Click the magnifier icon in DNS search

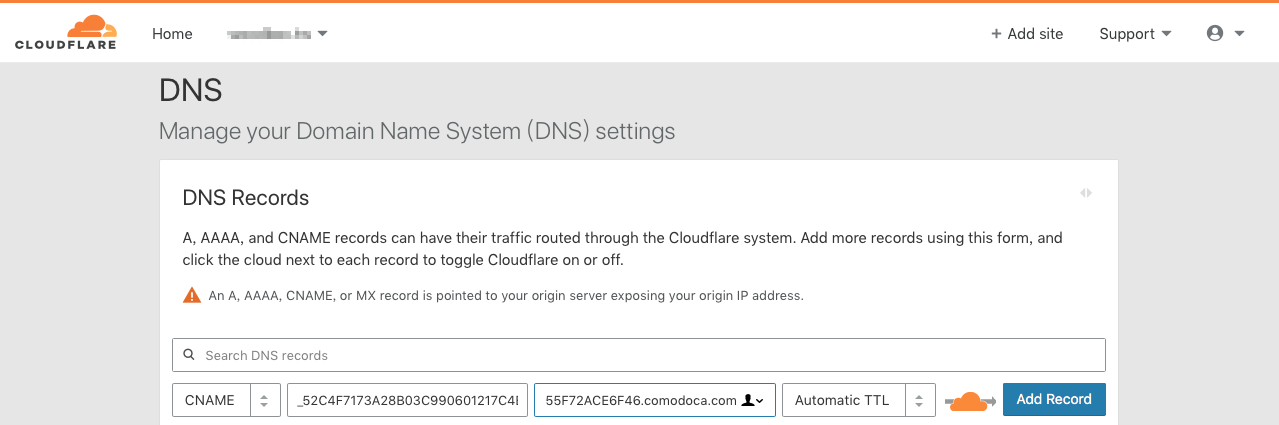[190, 355]
